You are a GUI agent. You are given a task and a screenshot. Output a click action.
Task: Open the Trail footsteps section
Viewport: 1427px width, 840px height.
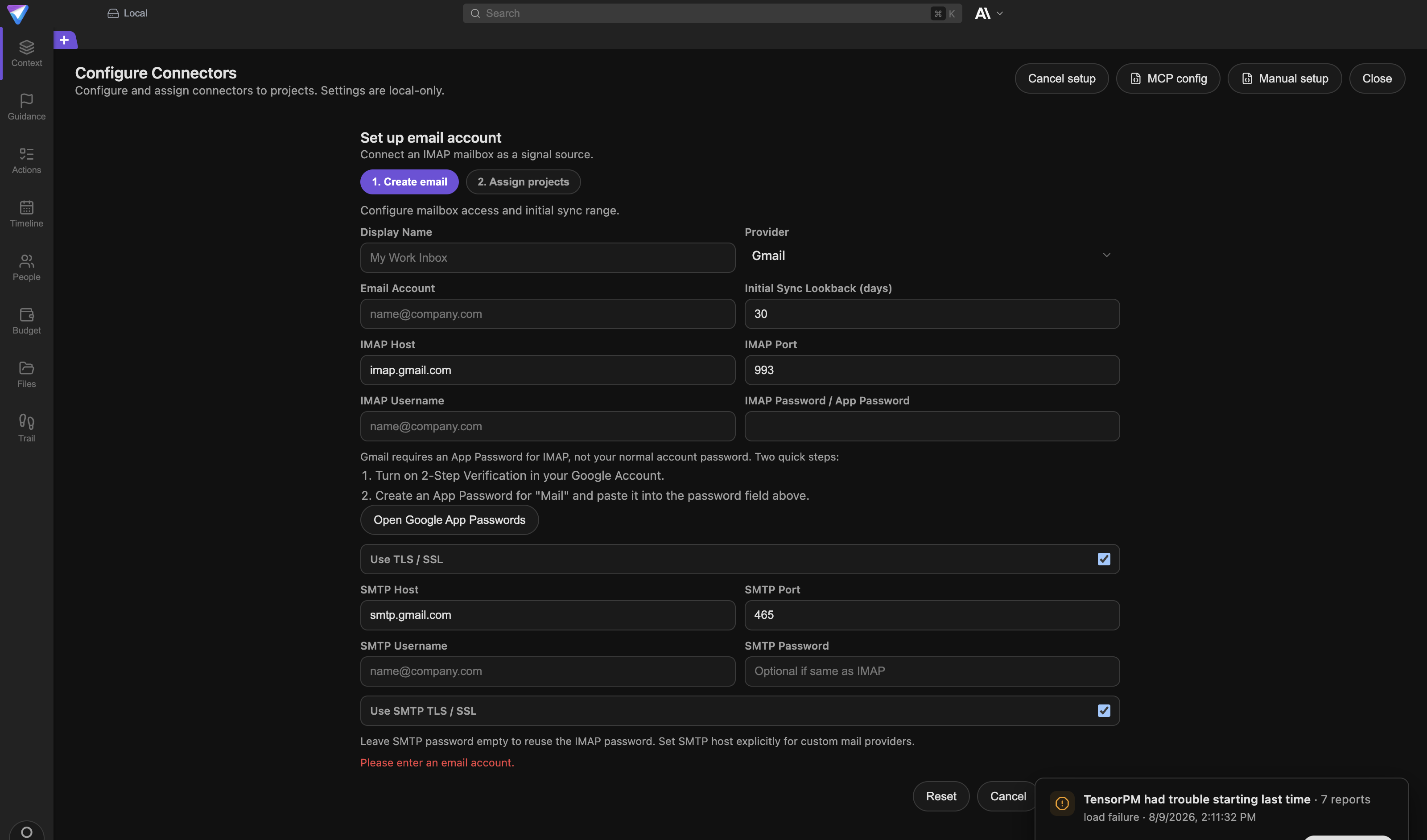[x=27, y=428]
